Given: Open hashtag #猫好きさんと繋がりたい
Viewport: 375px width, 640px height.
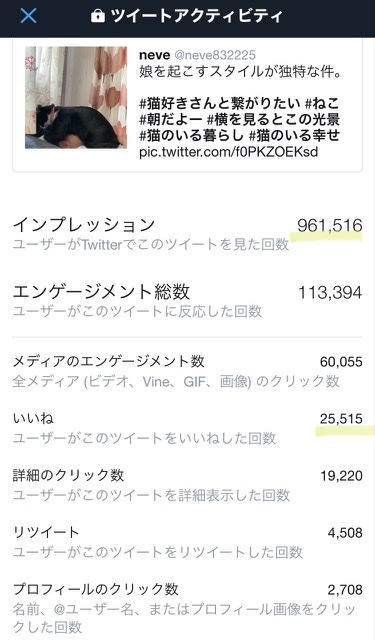Looking at the screenshot, I should pos(220,103).
